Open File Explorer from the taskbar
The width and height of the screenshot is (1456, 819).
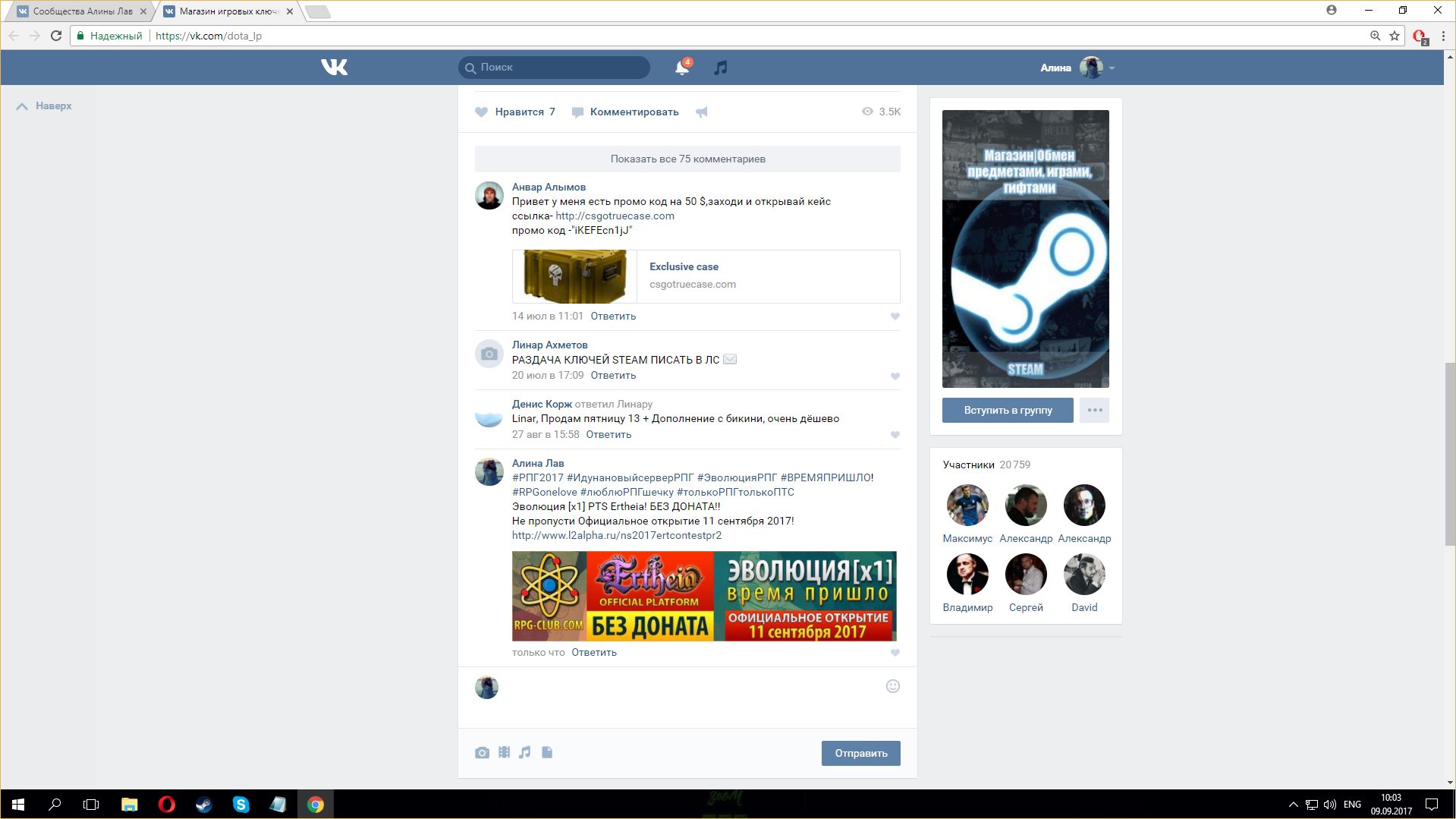click(x=129, y=805)
